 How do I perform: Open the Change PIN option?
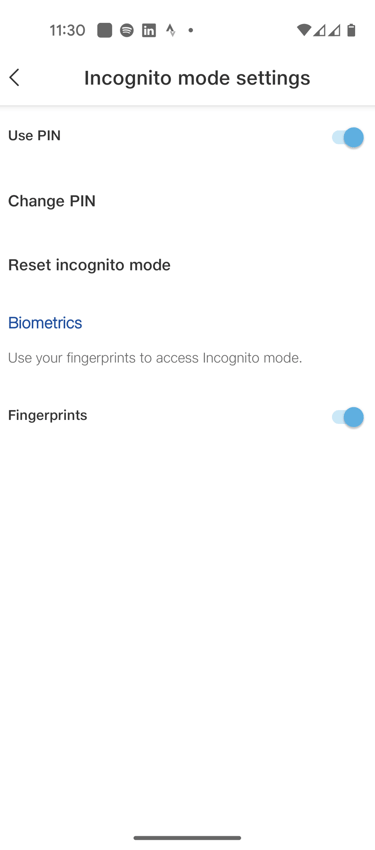pyautogui.click(x=188, y=201)
